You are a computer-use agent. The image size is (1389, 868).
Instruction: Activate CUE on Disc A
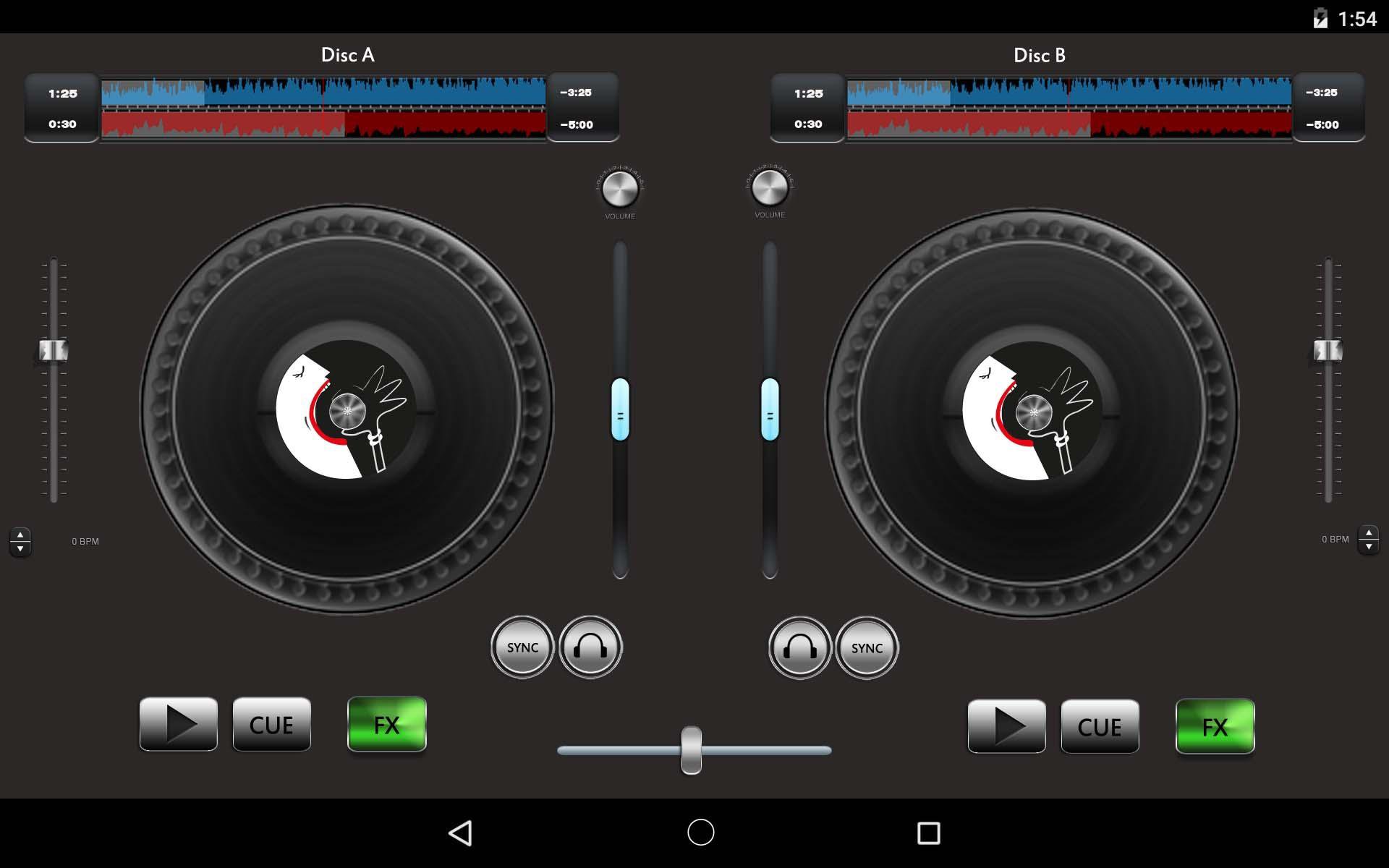pos(272,724)
